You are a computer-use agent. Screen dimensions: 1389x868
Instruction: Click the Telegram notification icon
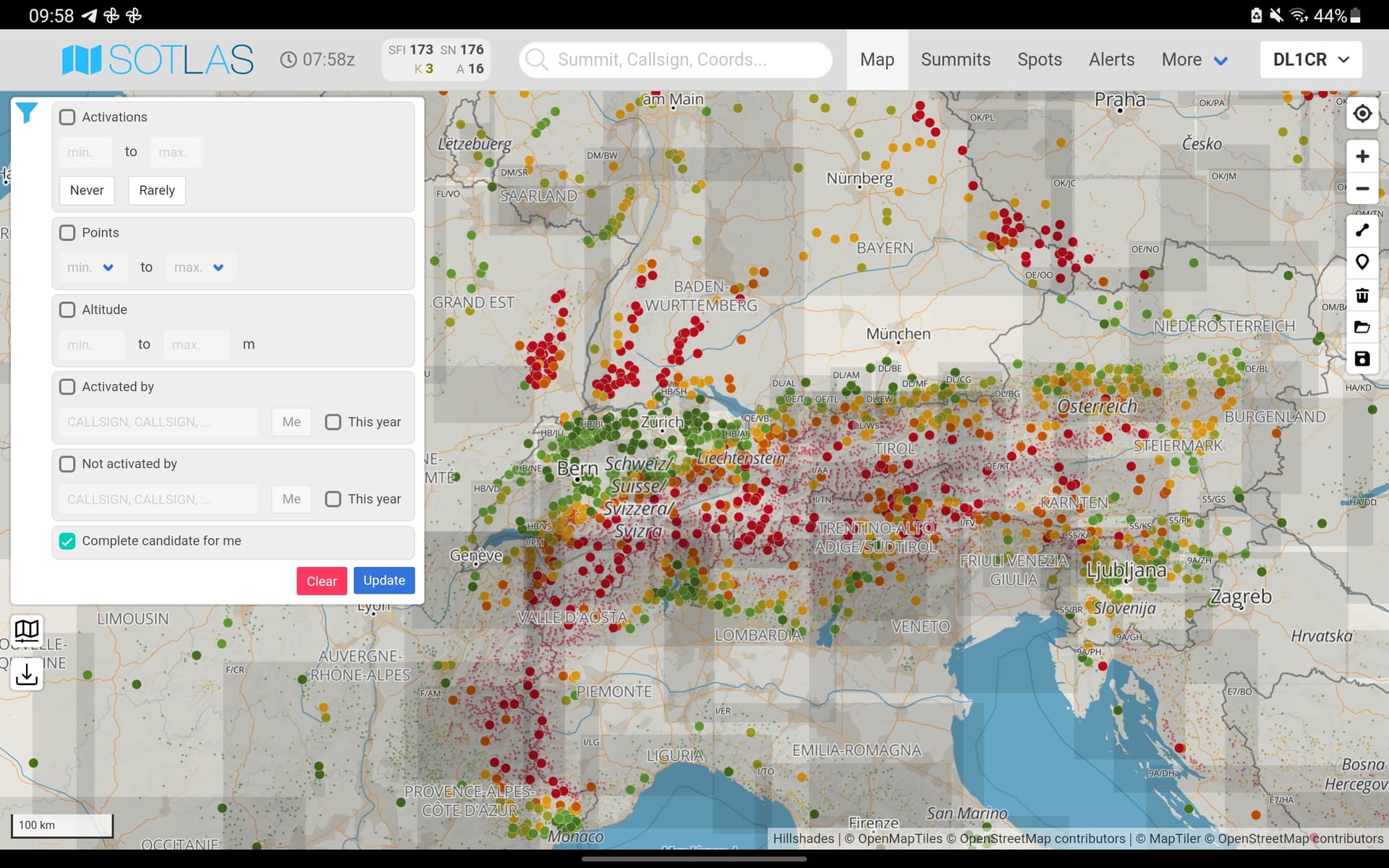click(89, 15)
